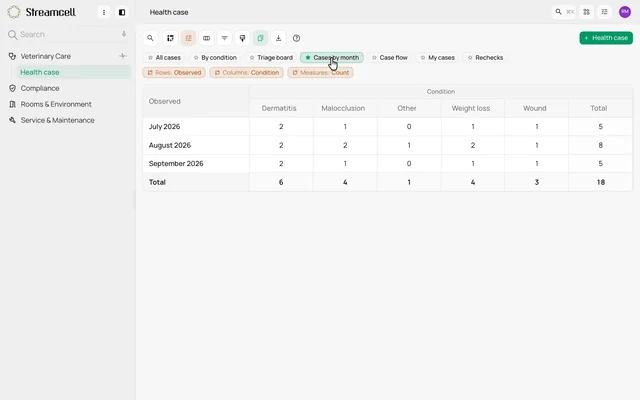The image size is (640, 400).
Task: Click the apps grid icon in top bar
Action: point(587,12)
